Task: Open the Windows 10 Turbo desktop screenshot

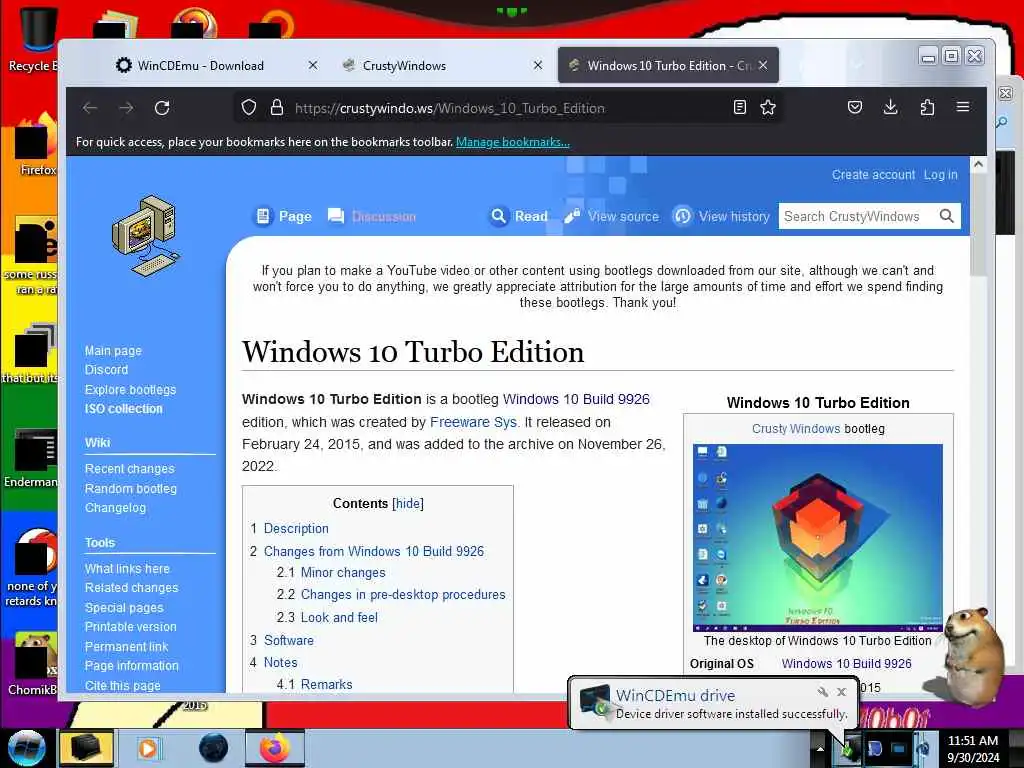Action: [x=818, y=537]
